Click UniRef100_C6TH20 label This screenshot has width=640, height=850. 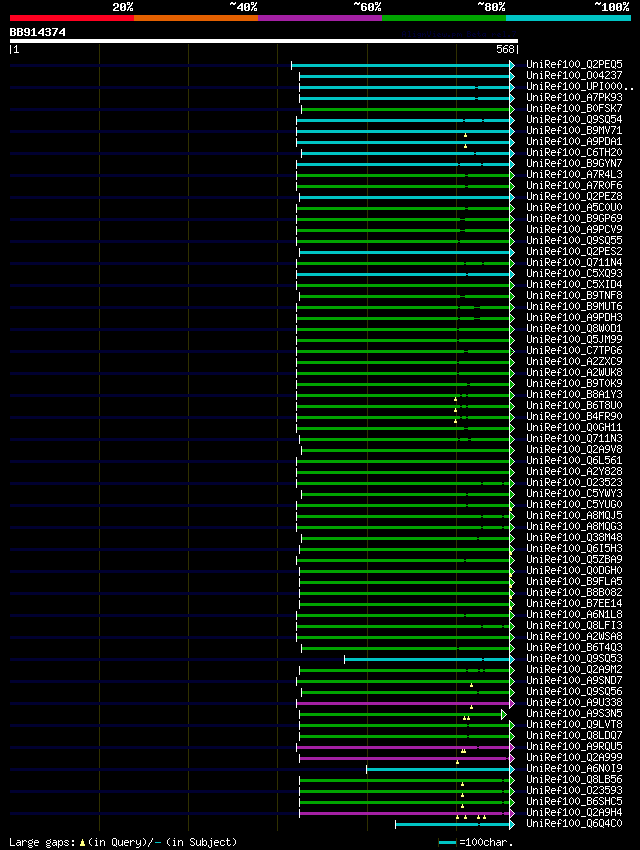click(574, 152)
